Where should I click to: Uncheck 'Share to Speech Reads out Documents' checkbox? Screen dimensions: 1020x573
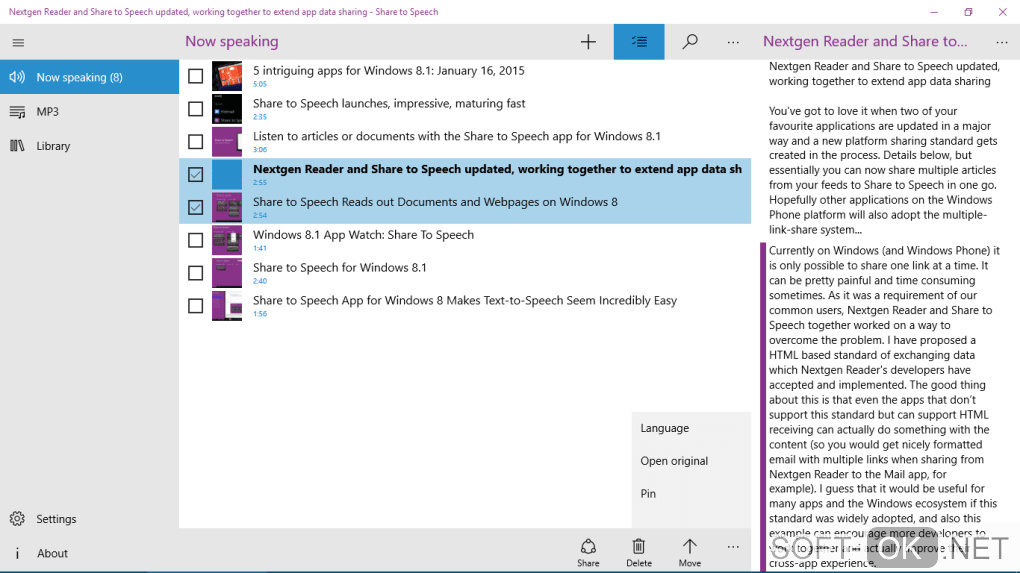click(195, 207)
